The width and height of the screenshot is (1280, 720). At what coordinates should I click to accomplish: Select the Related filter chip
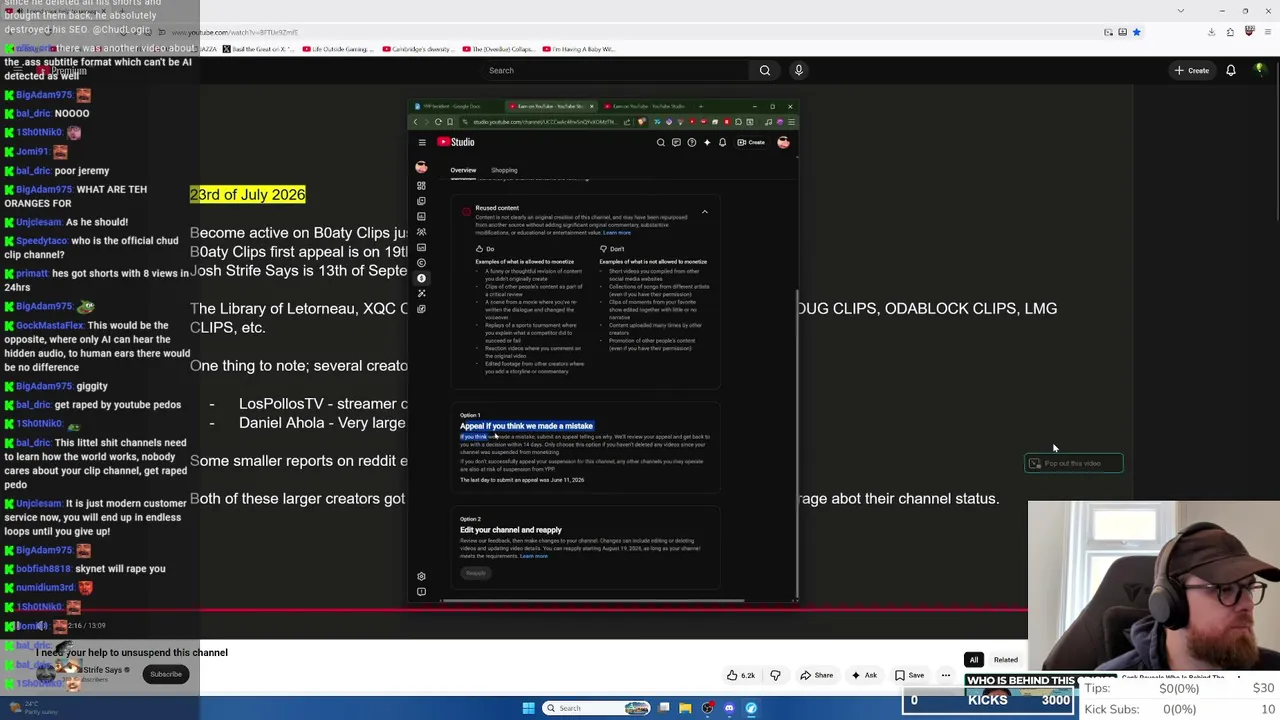(x=1006, y=660)
